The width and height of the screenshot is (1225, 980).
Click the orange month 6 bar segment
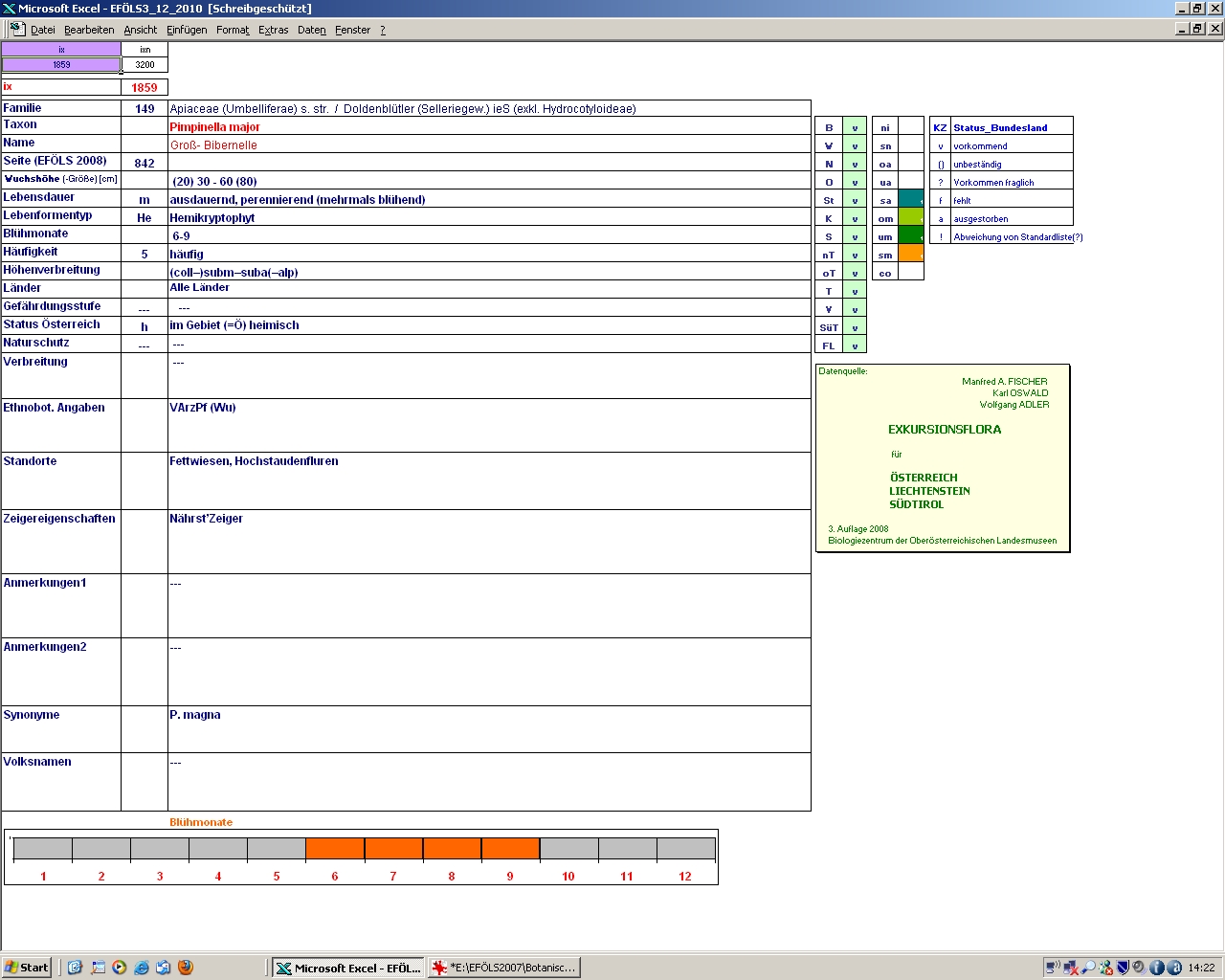click(x=335, y=849)
